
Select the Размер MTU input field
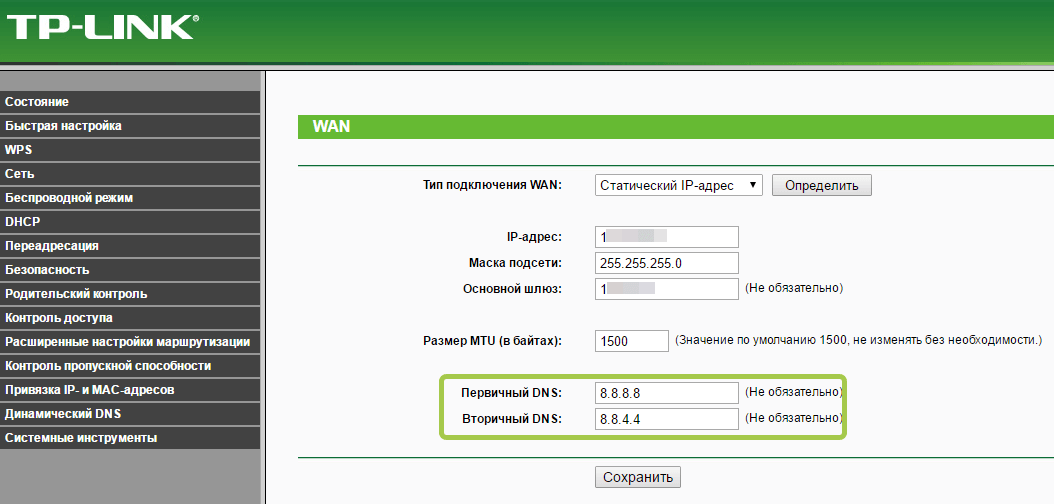tap(631, 341)
